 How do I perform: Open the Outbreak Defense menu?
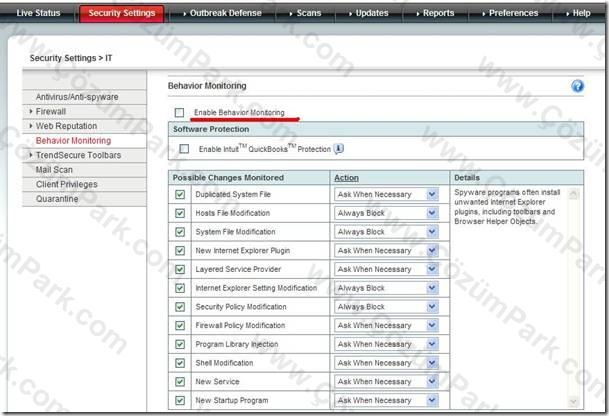click(x=222, y=13)
